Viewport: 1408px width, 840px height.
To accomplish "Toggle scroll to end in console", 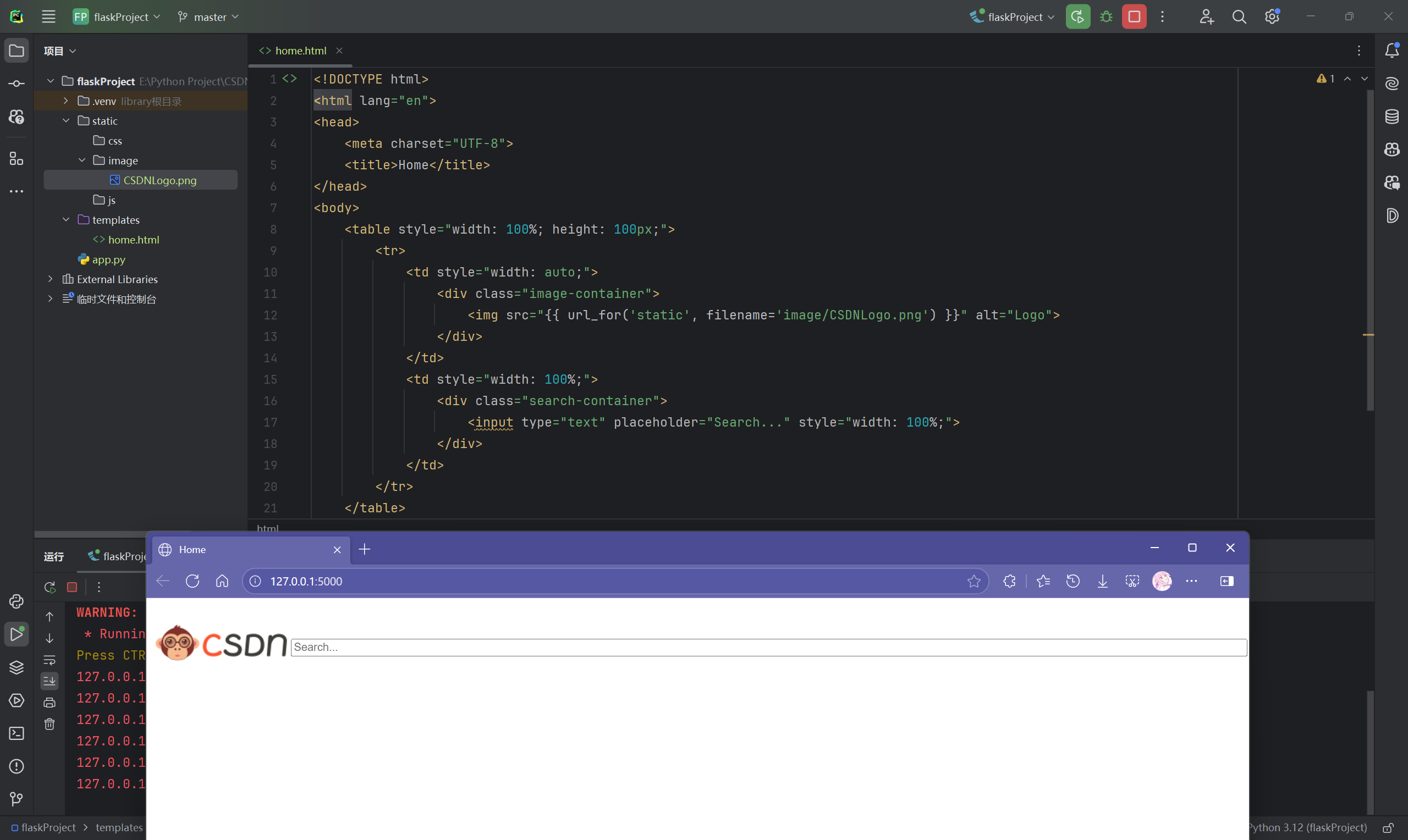I will coord(50,681).
